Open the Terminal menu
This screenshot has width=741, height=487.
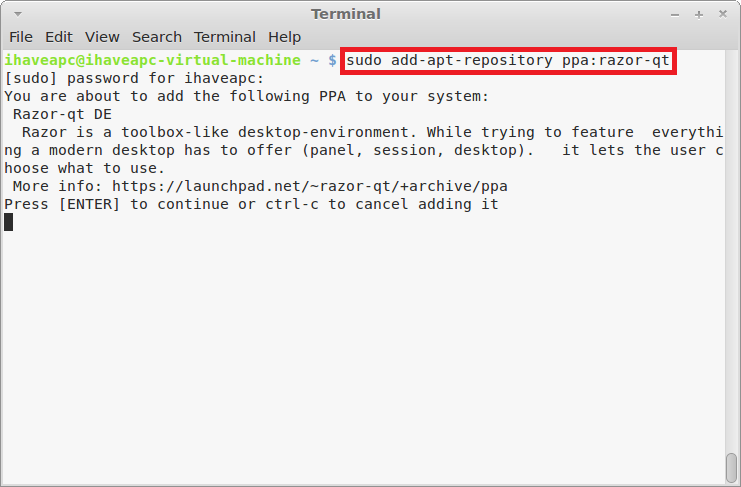pyautogui.click(x=225, y=37)
